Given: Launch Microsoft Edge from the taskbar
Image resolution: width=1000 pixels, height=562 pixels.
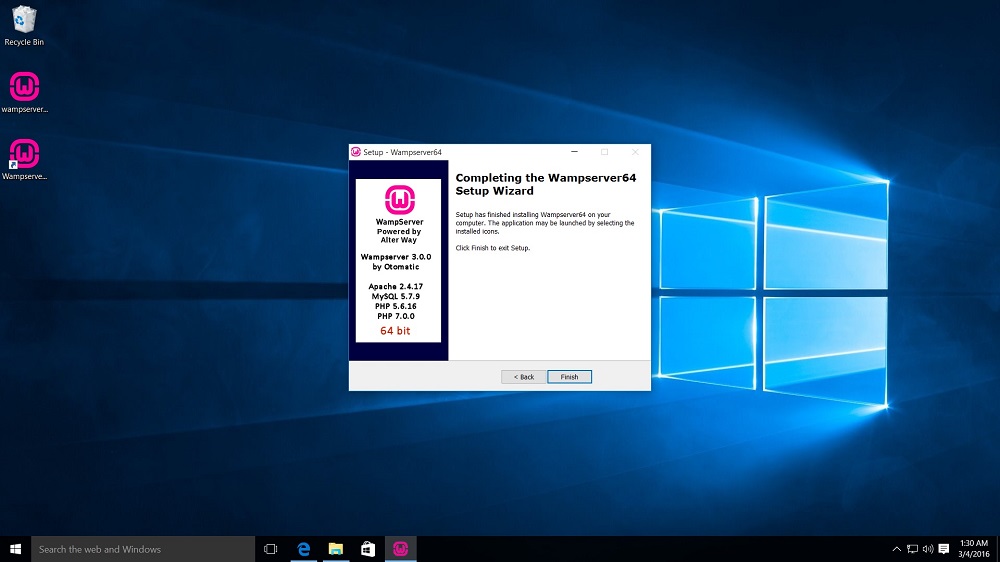Looking at the screenshot, I should (x=304, y=549).
